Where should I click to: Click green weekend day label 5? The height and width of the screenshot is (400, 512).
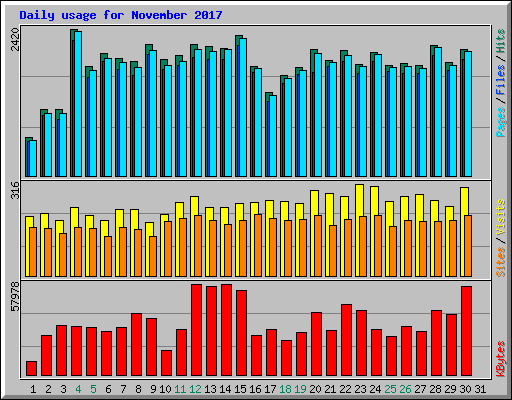[93, 389]
